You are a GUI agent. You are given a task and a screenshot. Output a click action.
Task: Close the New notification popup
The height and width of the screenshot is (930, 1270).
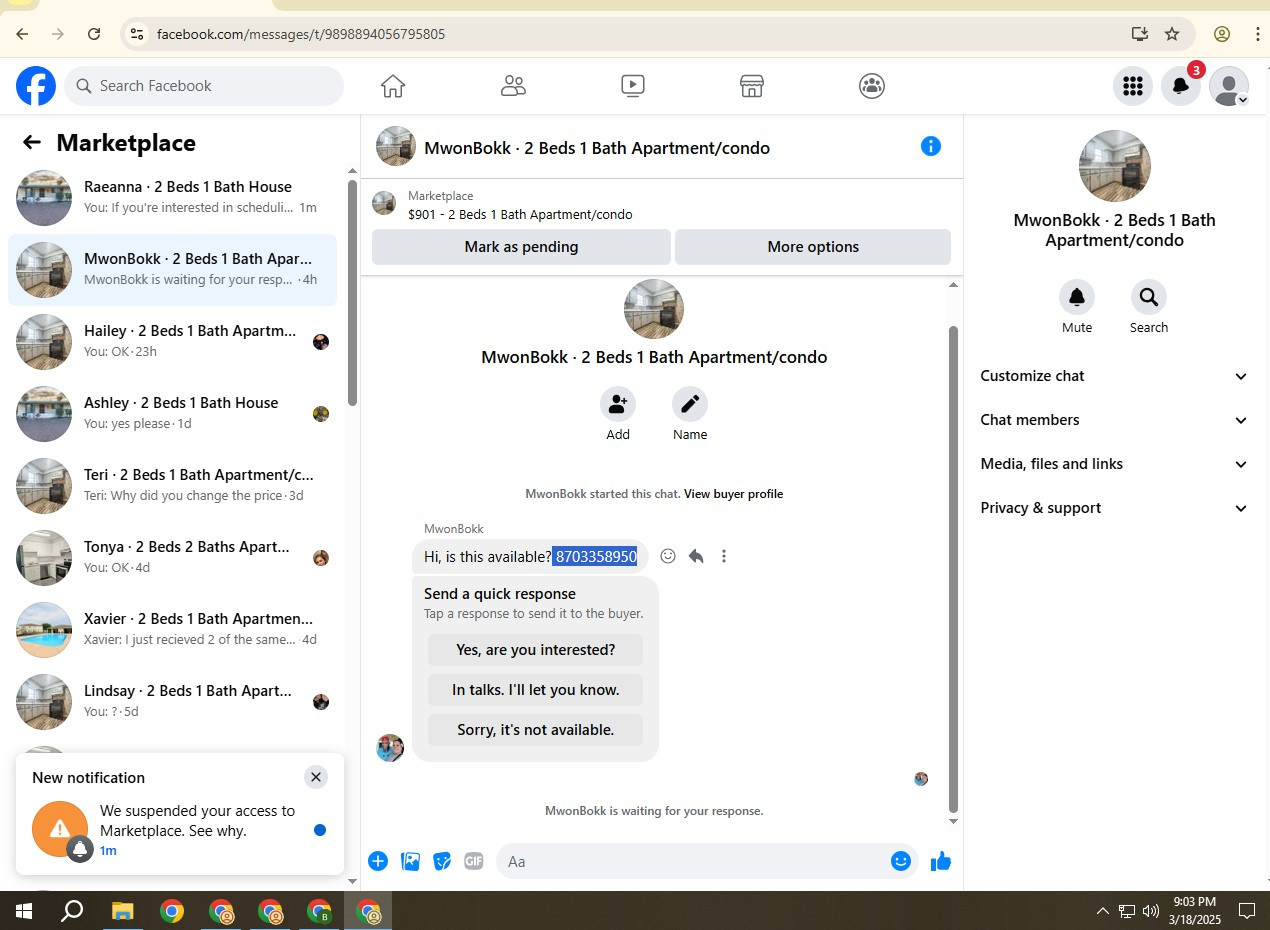(x=316, y=777)
